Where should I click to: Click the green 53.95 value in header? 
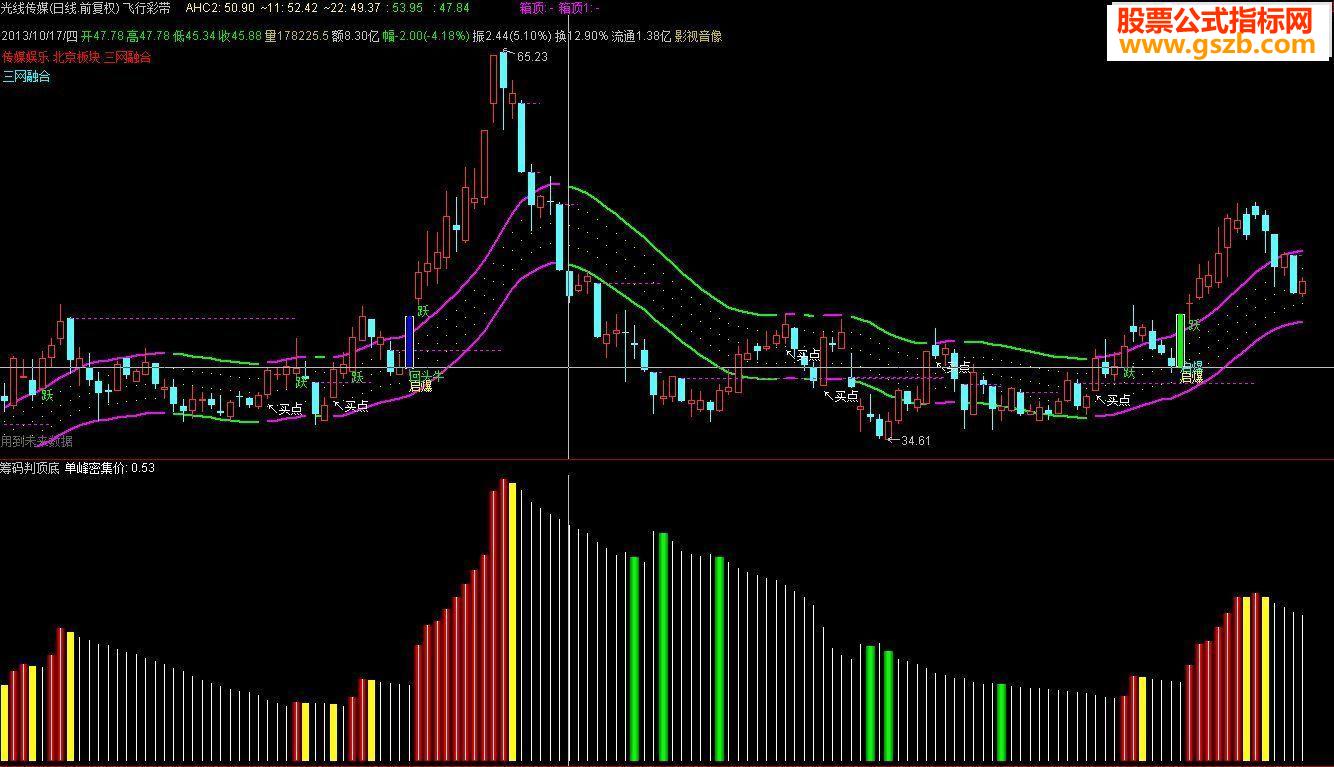point(409,8)
